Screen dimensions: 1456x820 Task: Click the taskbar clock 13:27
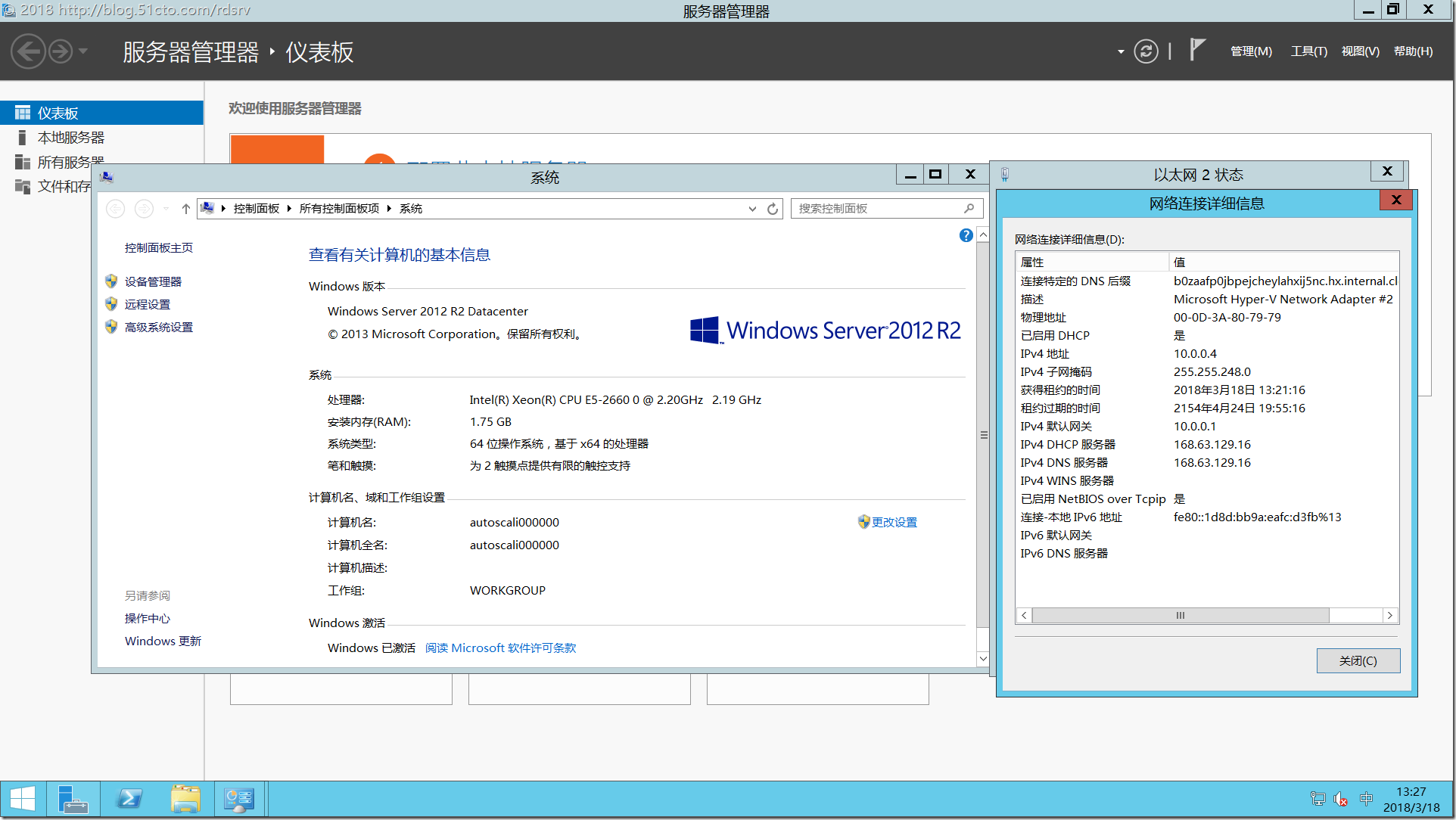1411,800
